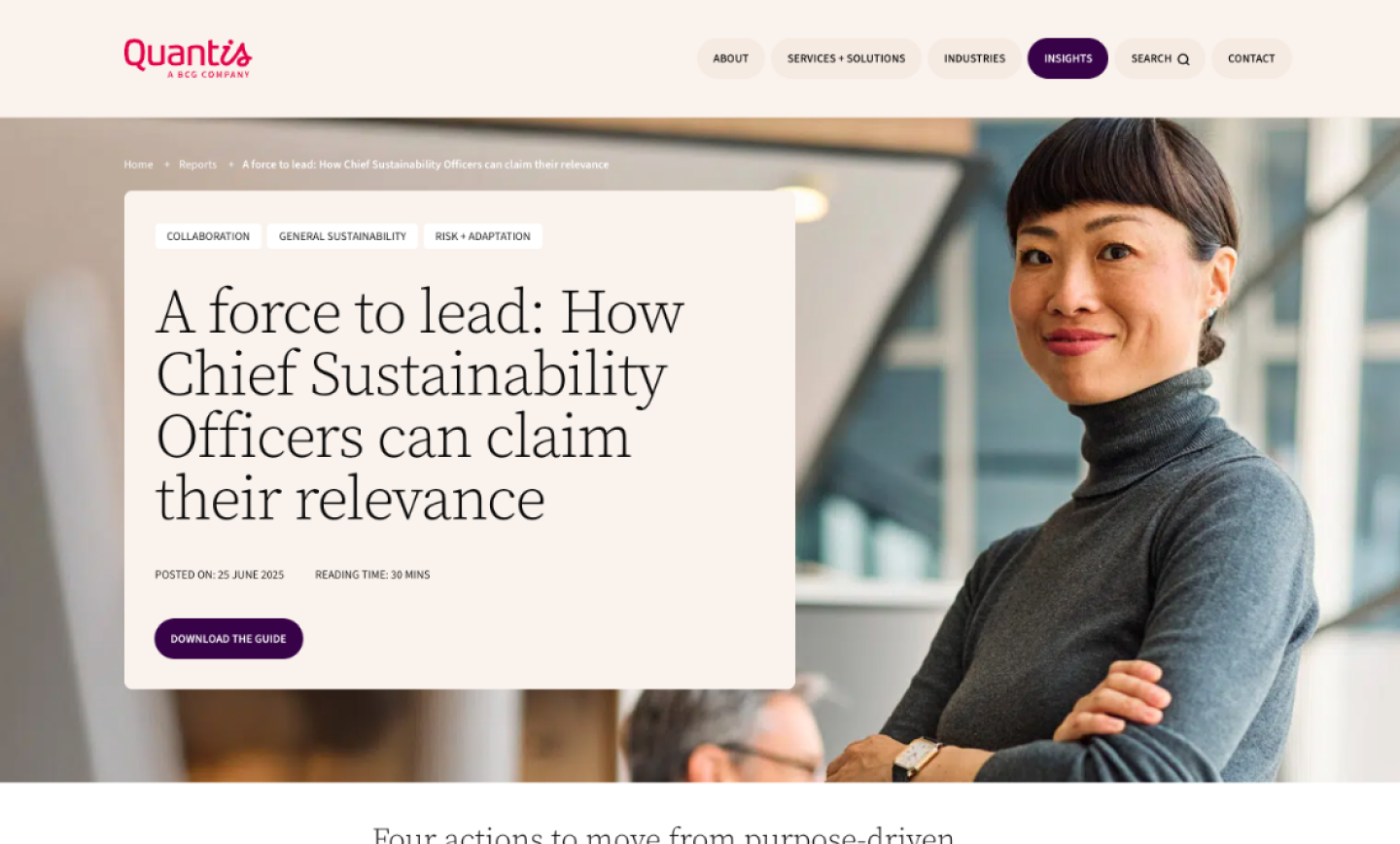Go to the Industries nav item
This screenshot has height=844, width=1400.
[974, 58]
